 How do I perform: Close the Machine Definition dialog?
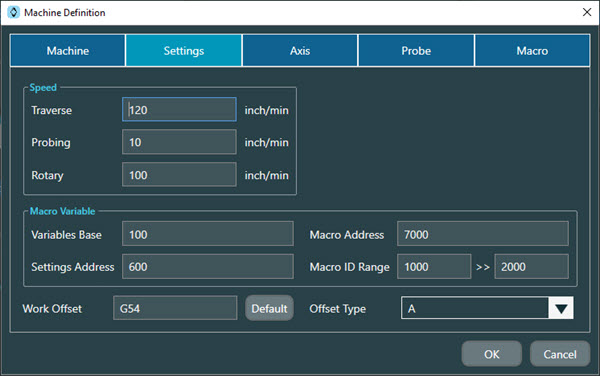tap(587, 12)
